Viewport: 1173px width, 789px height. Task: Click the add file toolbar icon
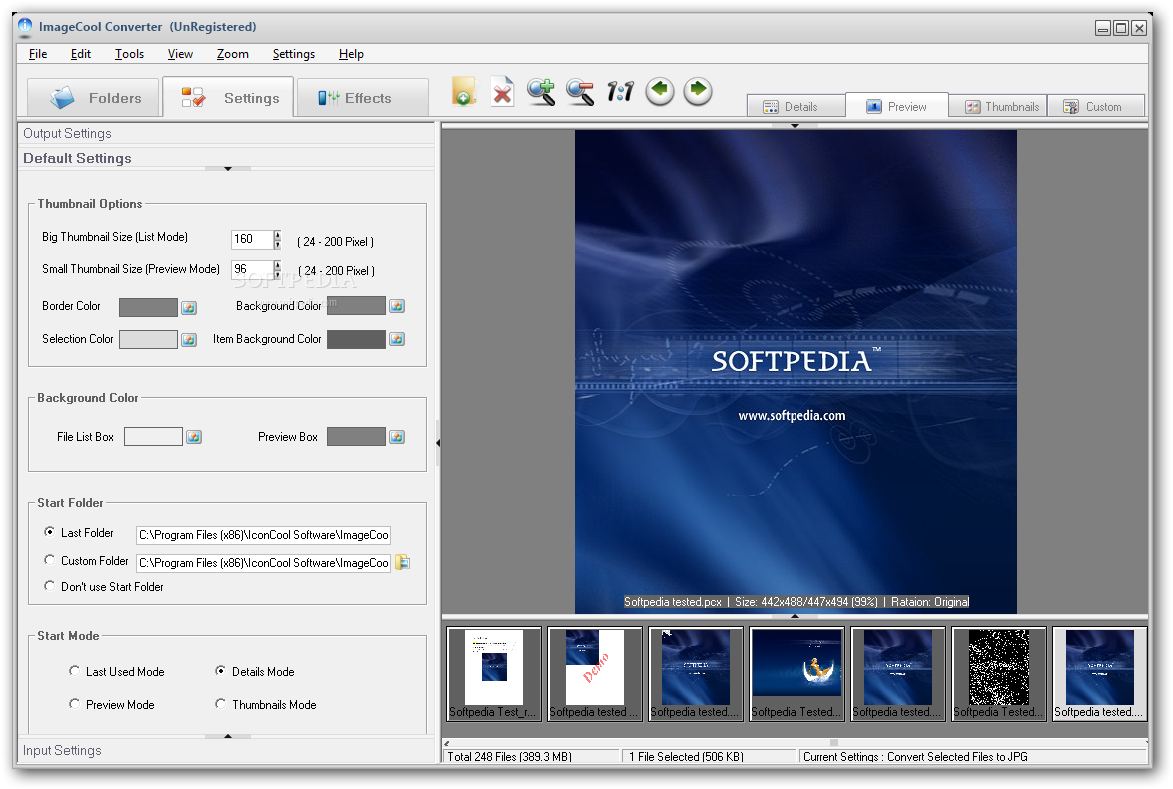464,91
